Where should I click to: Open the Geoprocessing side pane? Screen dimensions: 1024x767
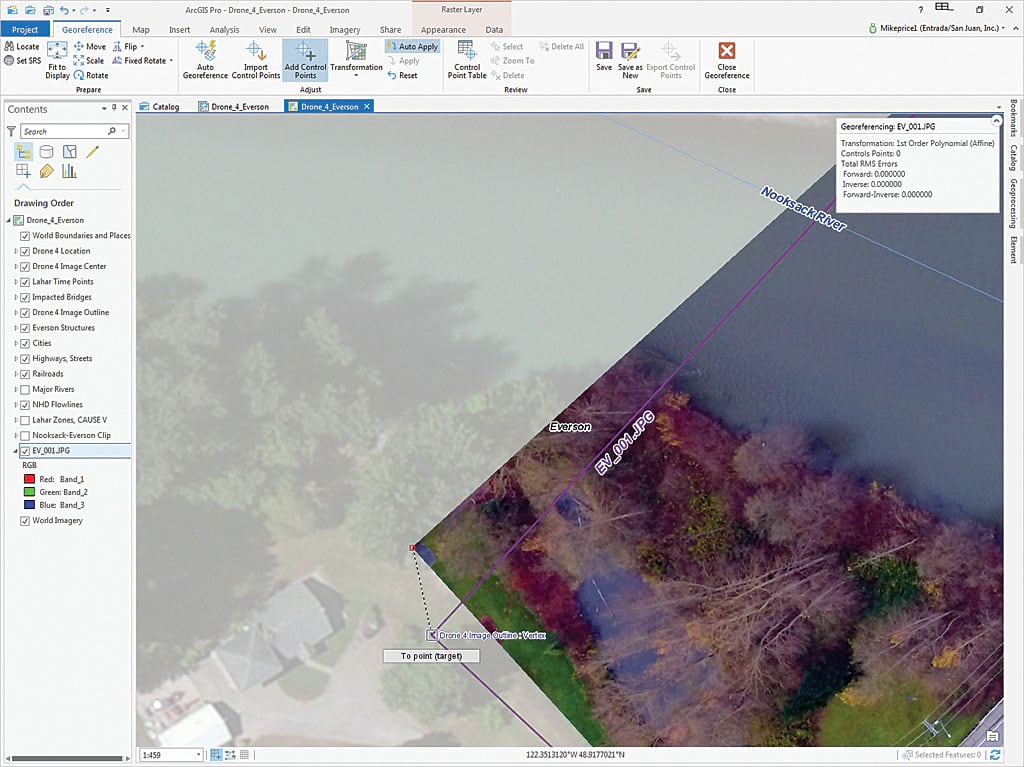(1013, 203)
